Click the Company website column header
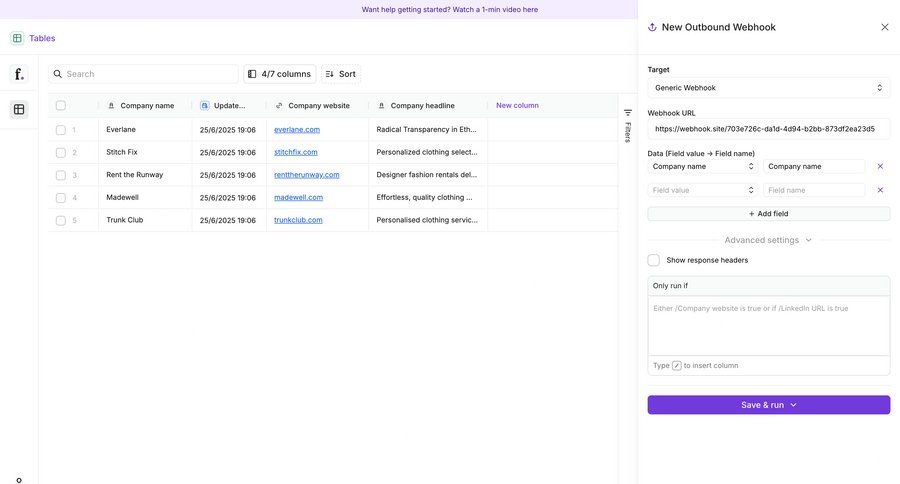This screenshot has width=900, height=484. tap(317, 106)
